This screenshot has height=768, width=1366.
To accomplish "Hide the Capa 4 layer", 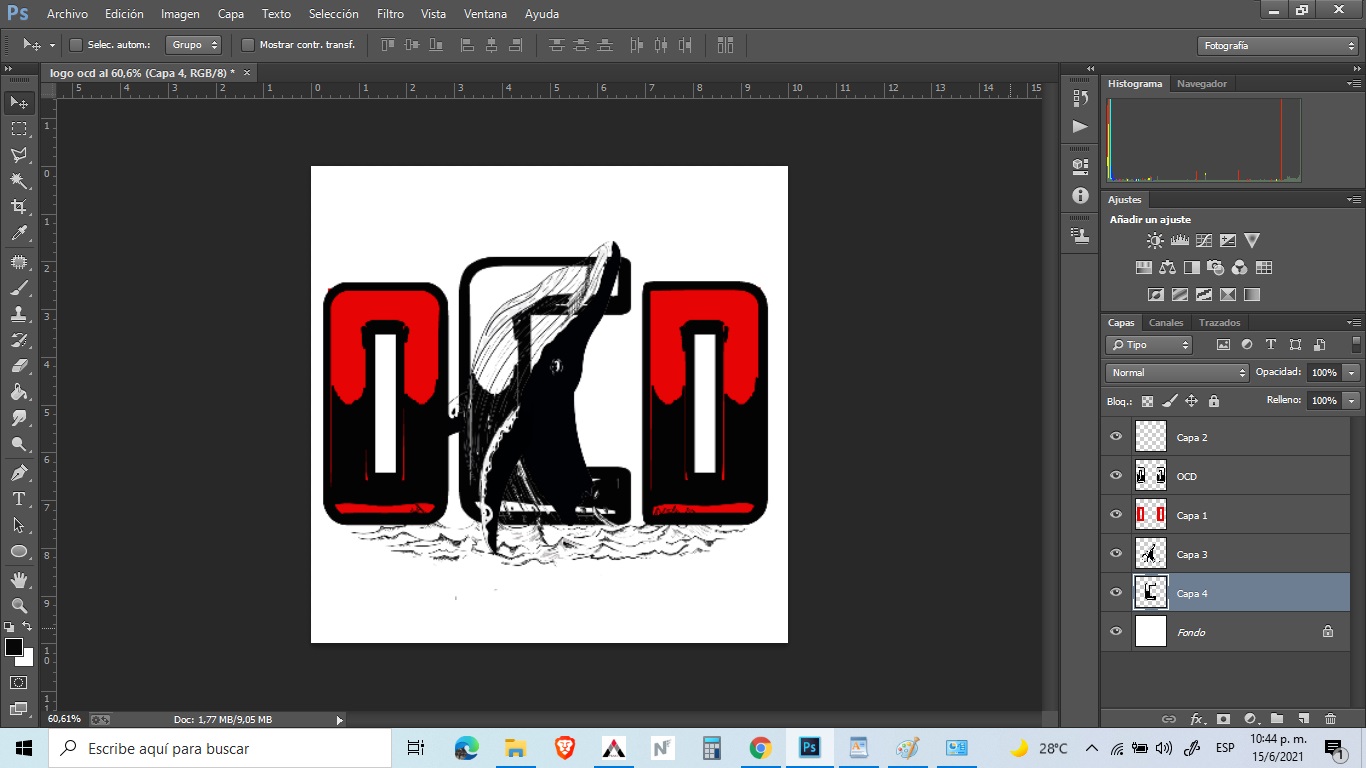I will tap(1116, 593).
